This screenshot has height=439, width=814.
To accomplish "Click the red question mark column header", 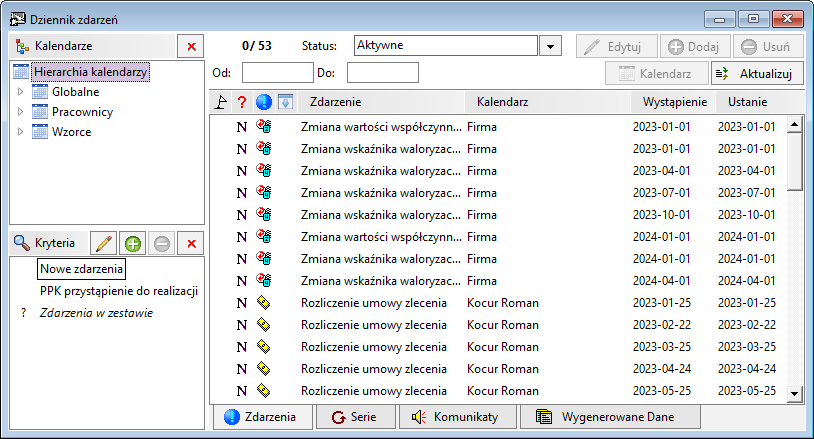I will point(241,102).
